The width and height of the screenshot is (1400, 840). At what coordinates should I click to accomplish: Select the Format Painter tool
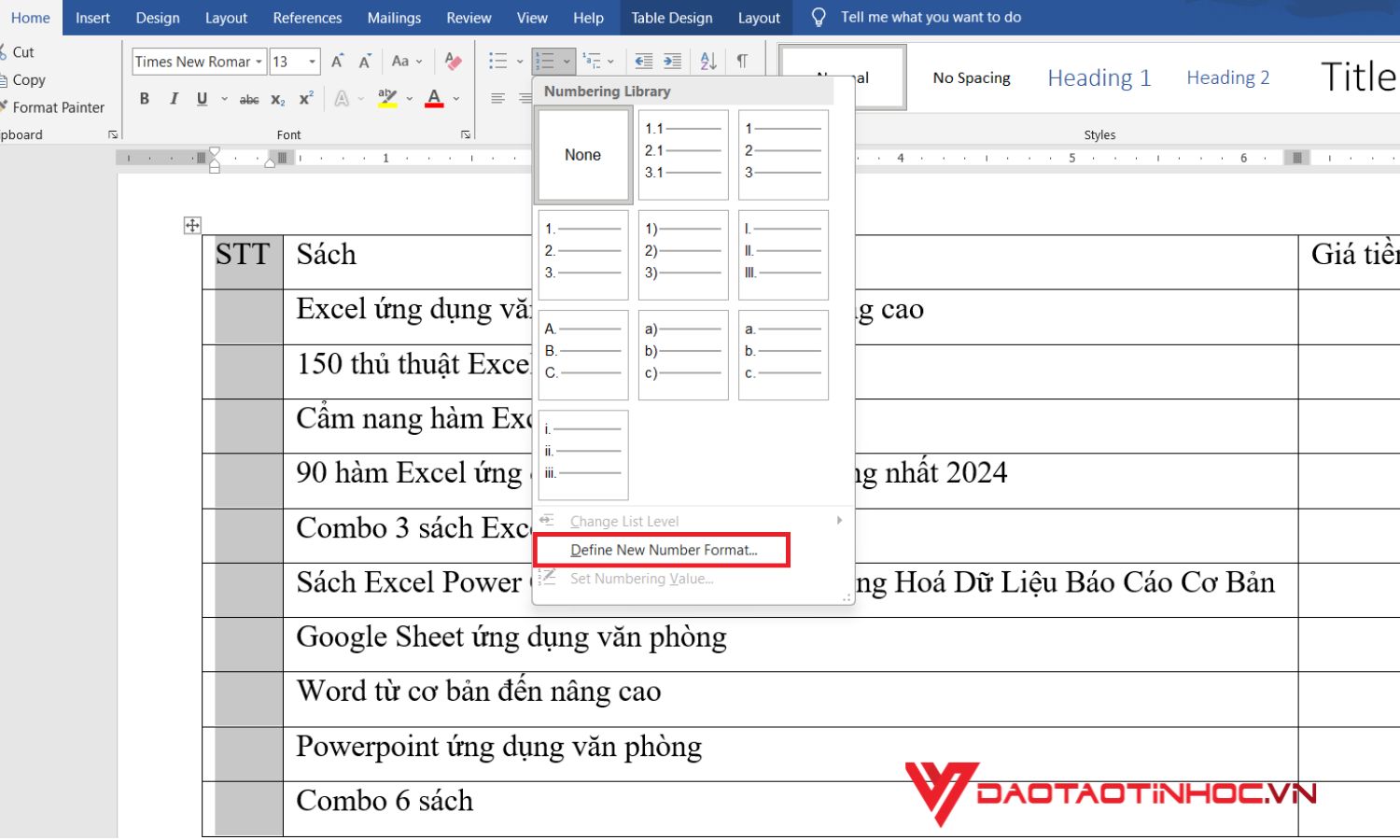click(56, 106)
